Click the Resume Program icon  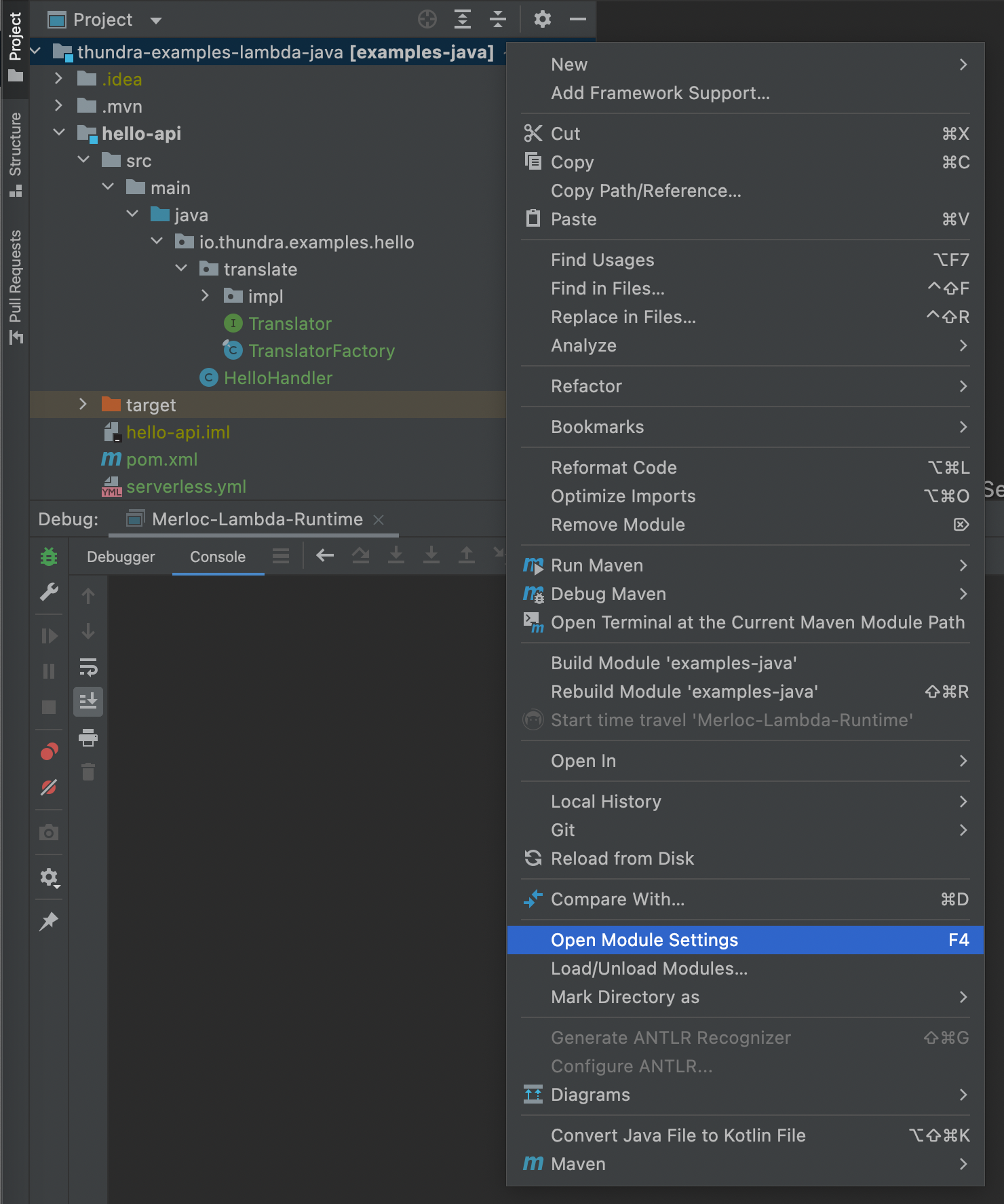[x=49, y=636]
